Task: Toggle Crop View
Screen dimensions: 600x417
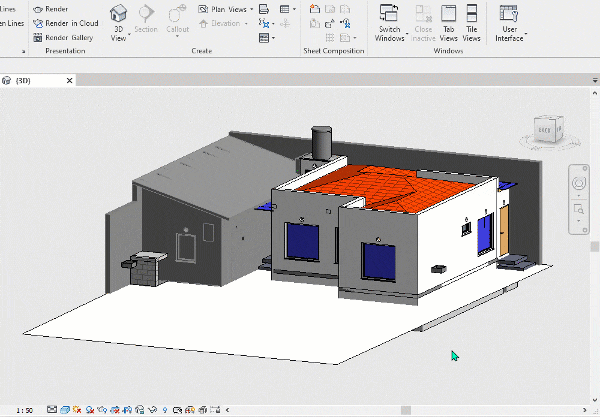Action: tap(115, 410)
